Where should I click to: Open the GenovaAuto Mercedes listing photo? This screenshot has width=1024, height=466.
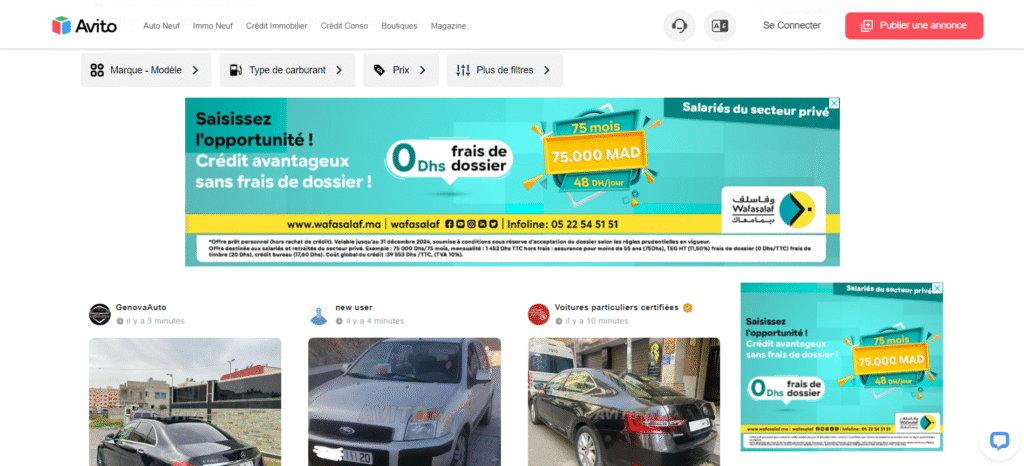pyautogui.click(x=185, y=401)
